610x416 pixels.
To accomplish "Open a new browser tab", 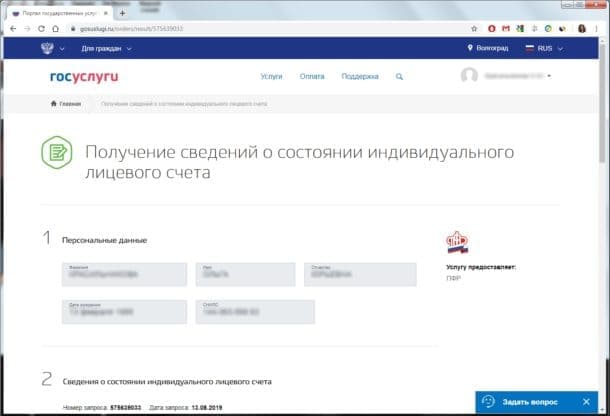I will click(x=122, y=13).
